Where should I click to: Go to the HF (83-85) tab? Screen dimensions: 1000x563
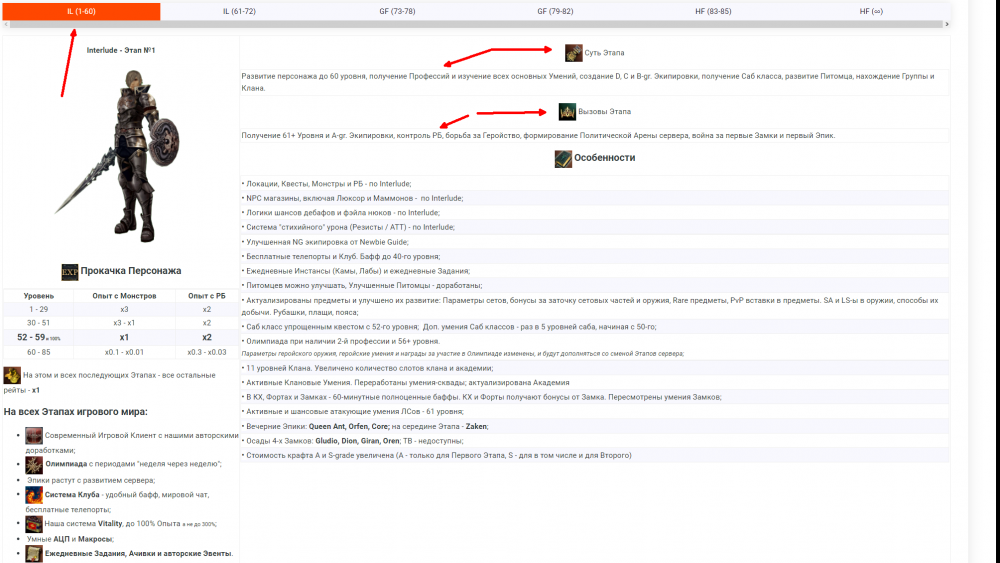coord(712,11)
